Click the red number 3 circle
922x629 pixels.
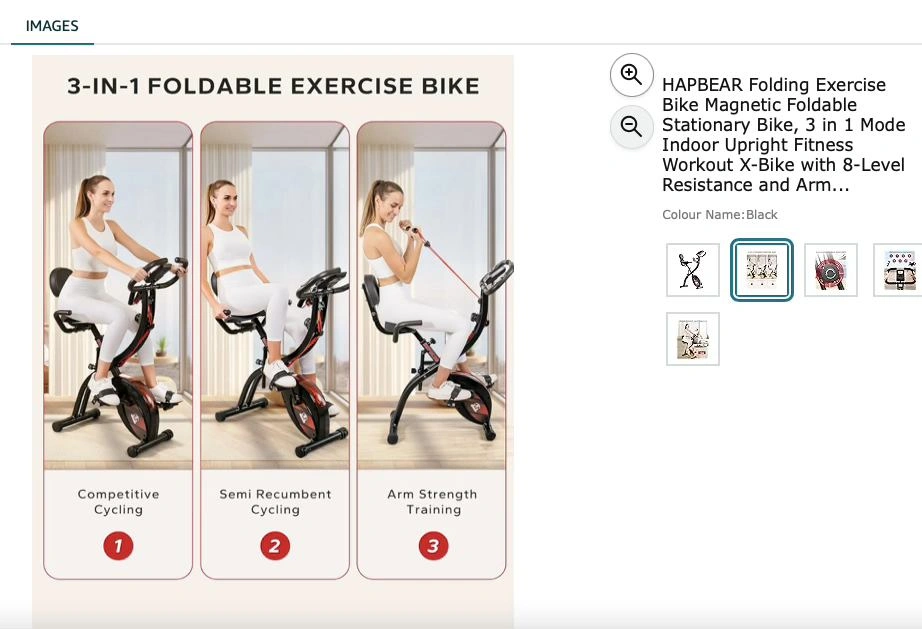coord(432,546)
